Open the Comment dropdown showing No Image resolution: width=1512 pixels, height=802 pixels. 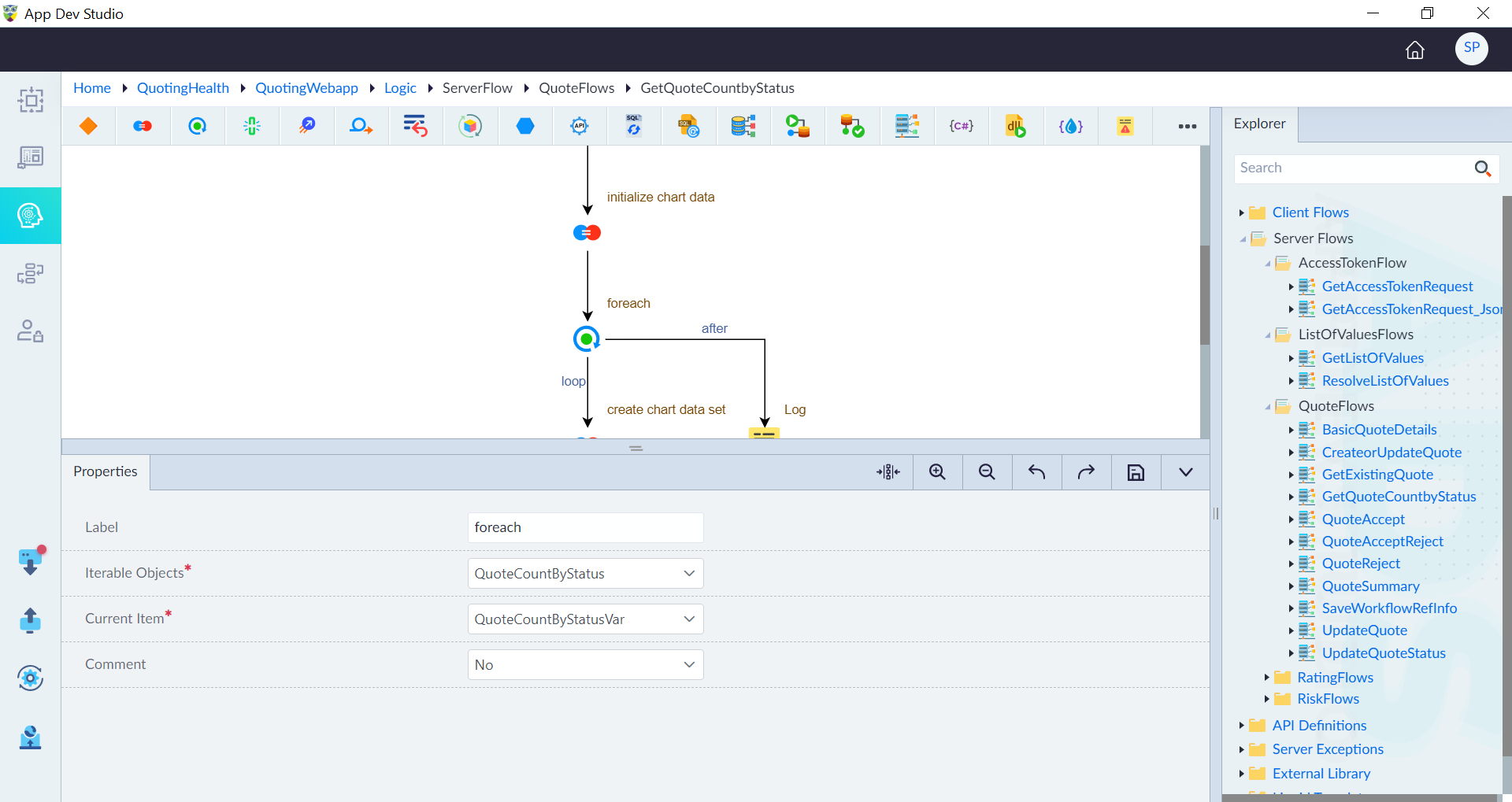[x=585, y=665]
